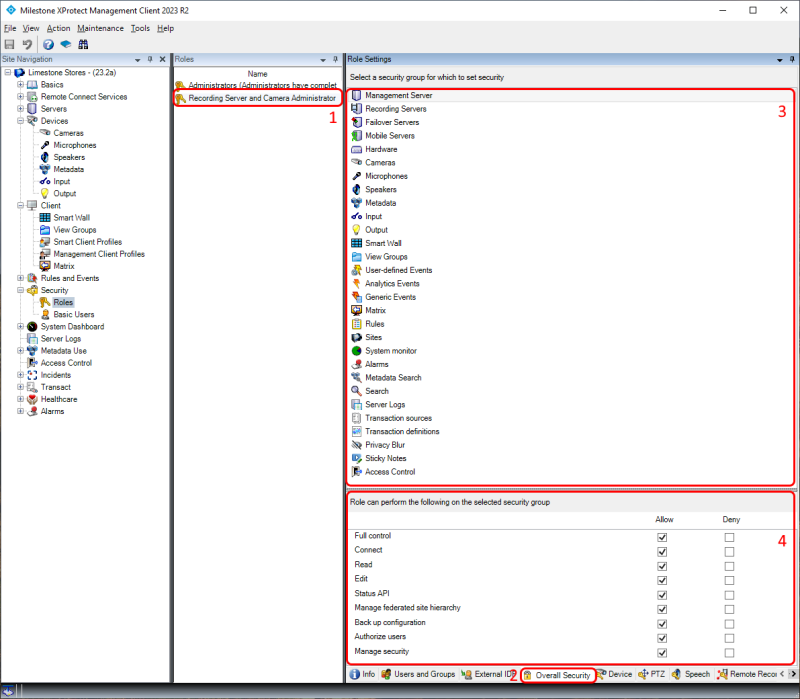Screen dimensions: 800x699
Task: Select System monitor security group
Action: coord(391,351)
